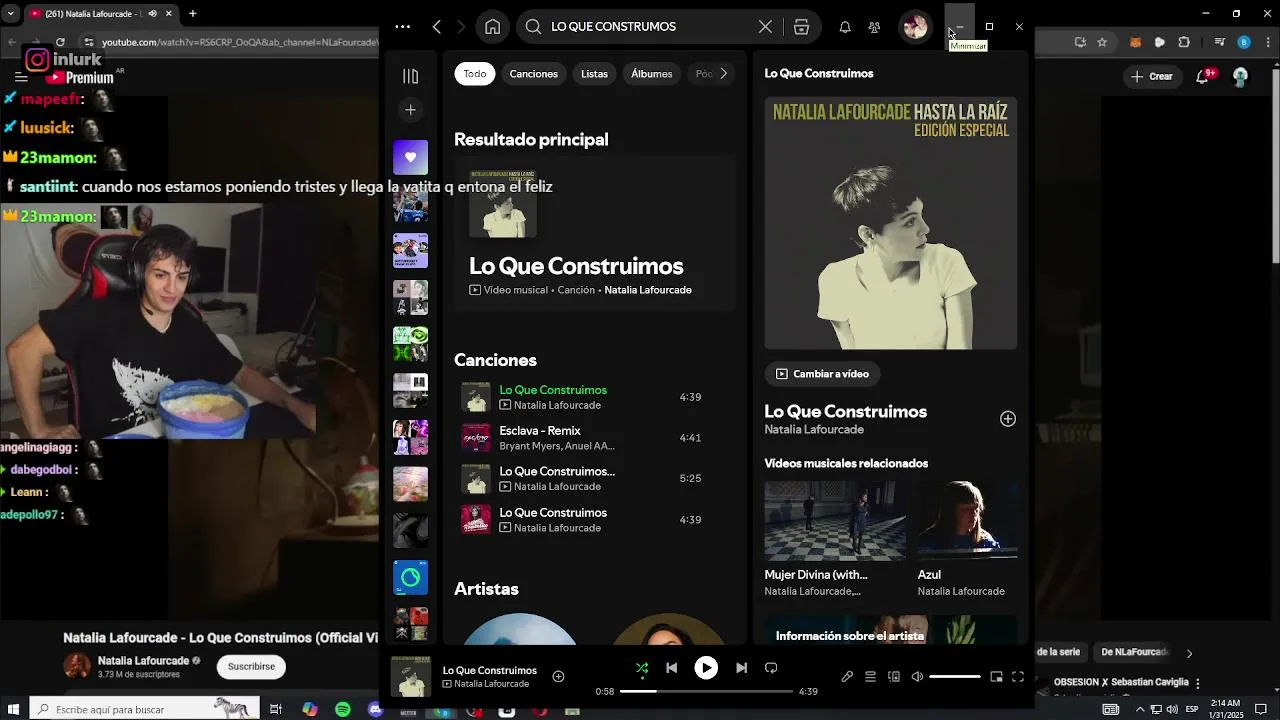1280x720 pixels.
Task: Open the Browse icon beside search
Action: pos(801,27)
